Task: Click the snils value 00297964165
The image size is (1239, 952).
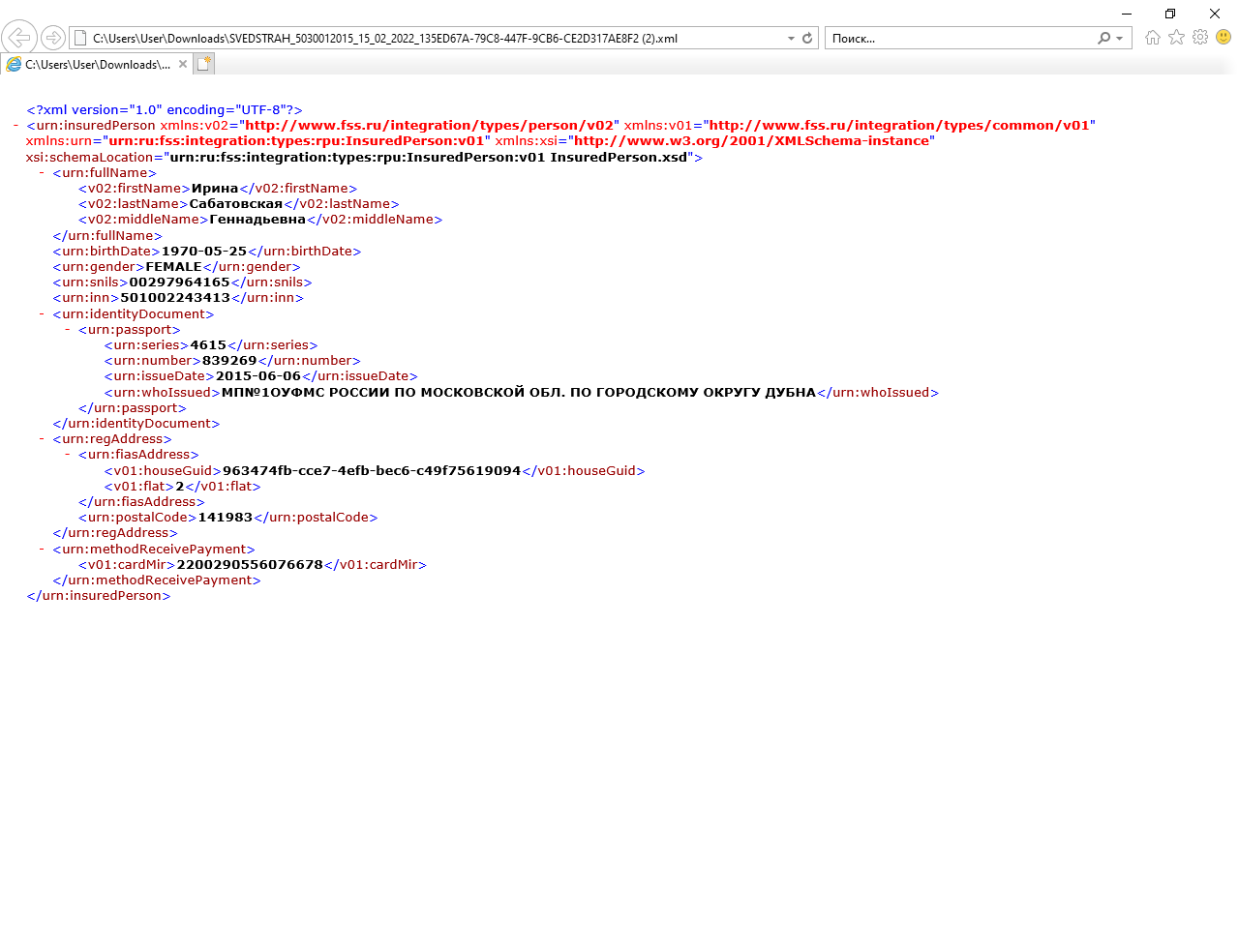Action: coord(180,283)
